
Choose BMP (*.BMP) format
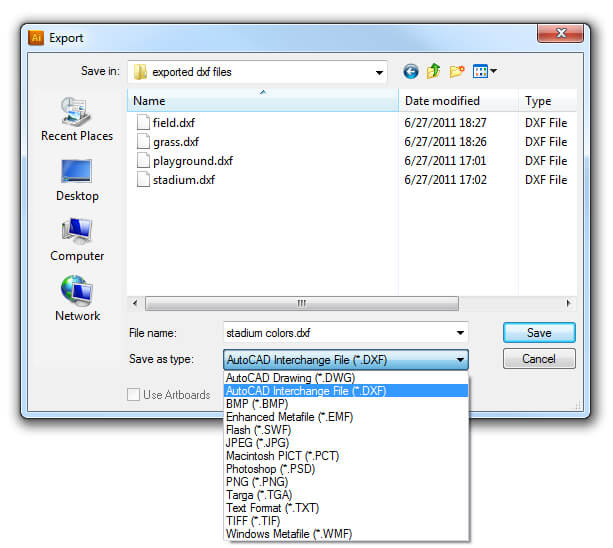tap(346, 404)
